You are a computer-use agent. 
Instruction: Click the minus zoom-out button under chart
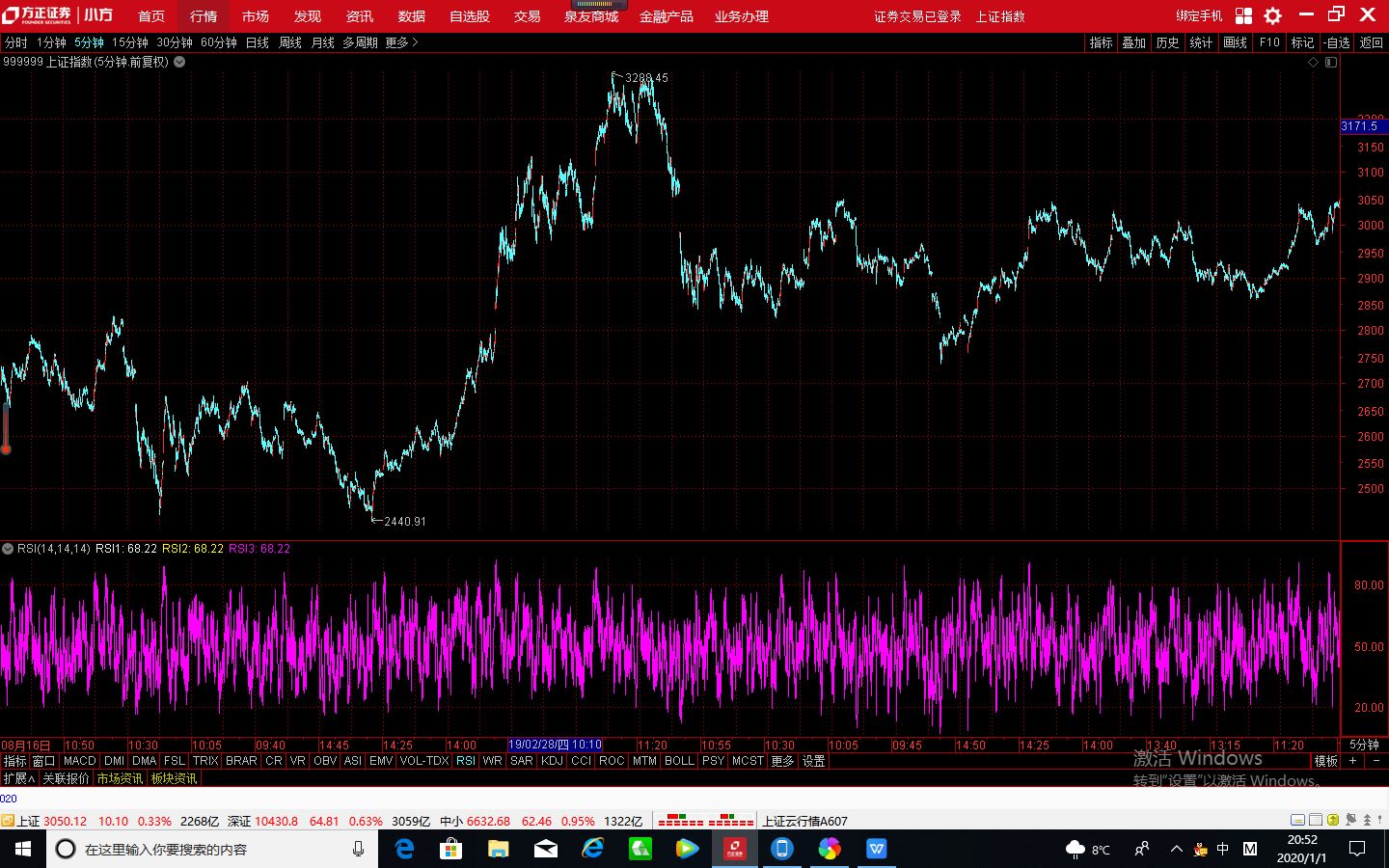[x=1375, y=761]
